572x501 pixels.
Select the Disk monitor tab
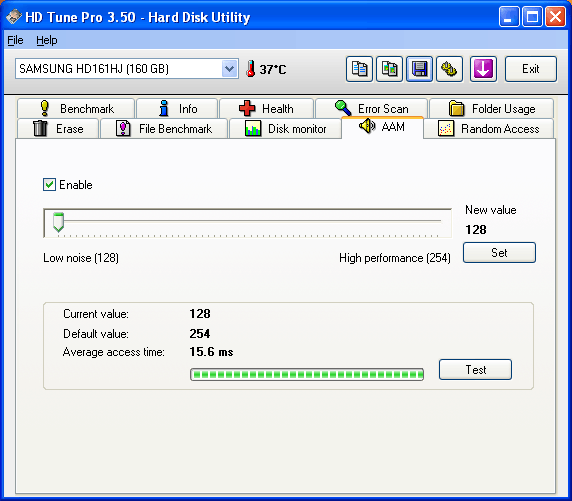[x=285, y=129]
